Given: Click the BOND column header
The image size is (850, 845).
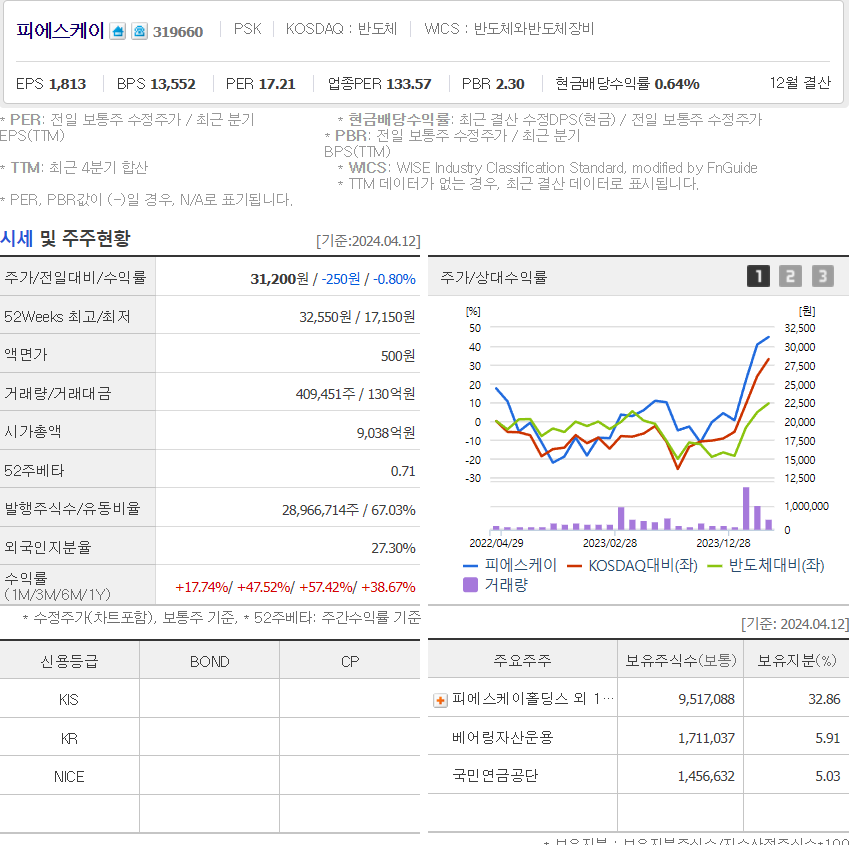Looking at the screenshot, I should pyautogui.click(x=209, y=661).
